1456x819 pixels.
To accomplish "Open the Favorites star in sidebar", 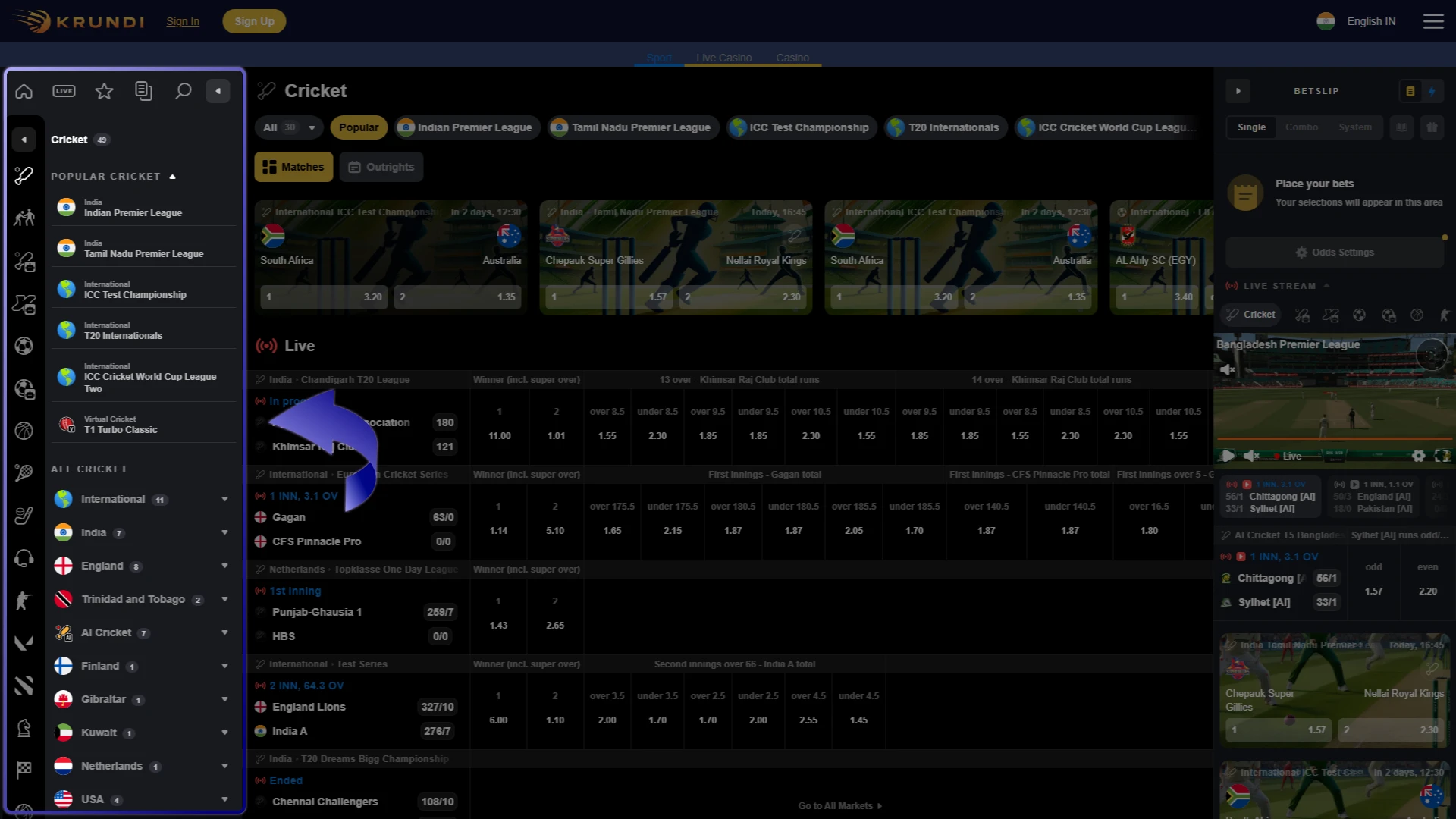I will coord(104,90).
